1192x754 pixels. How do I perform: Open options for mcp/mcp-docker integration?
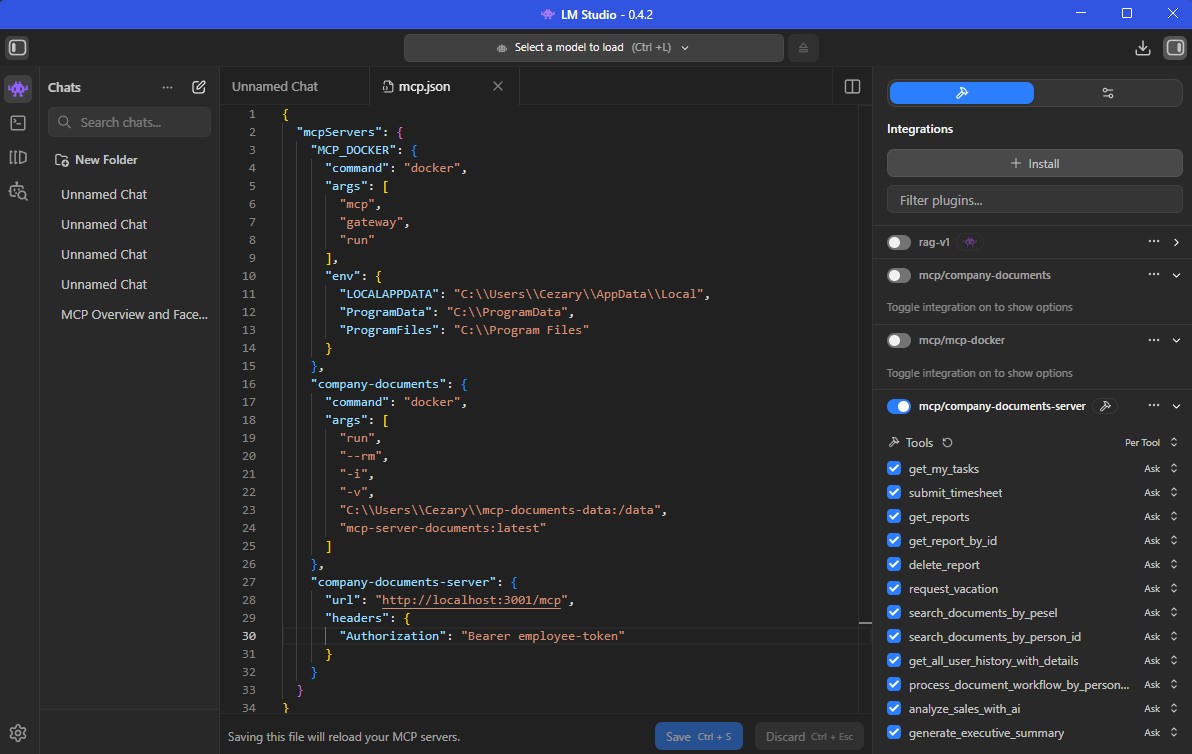(1153, 340)
